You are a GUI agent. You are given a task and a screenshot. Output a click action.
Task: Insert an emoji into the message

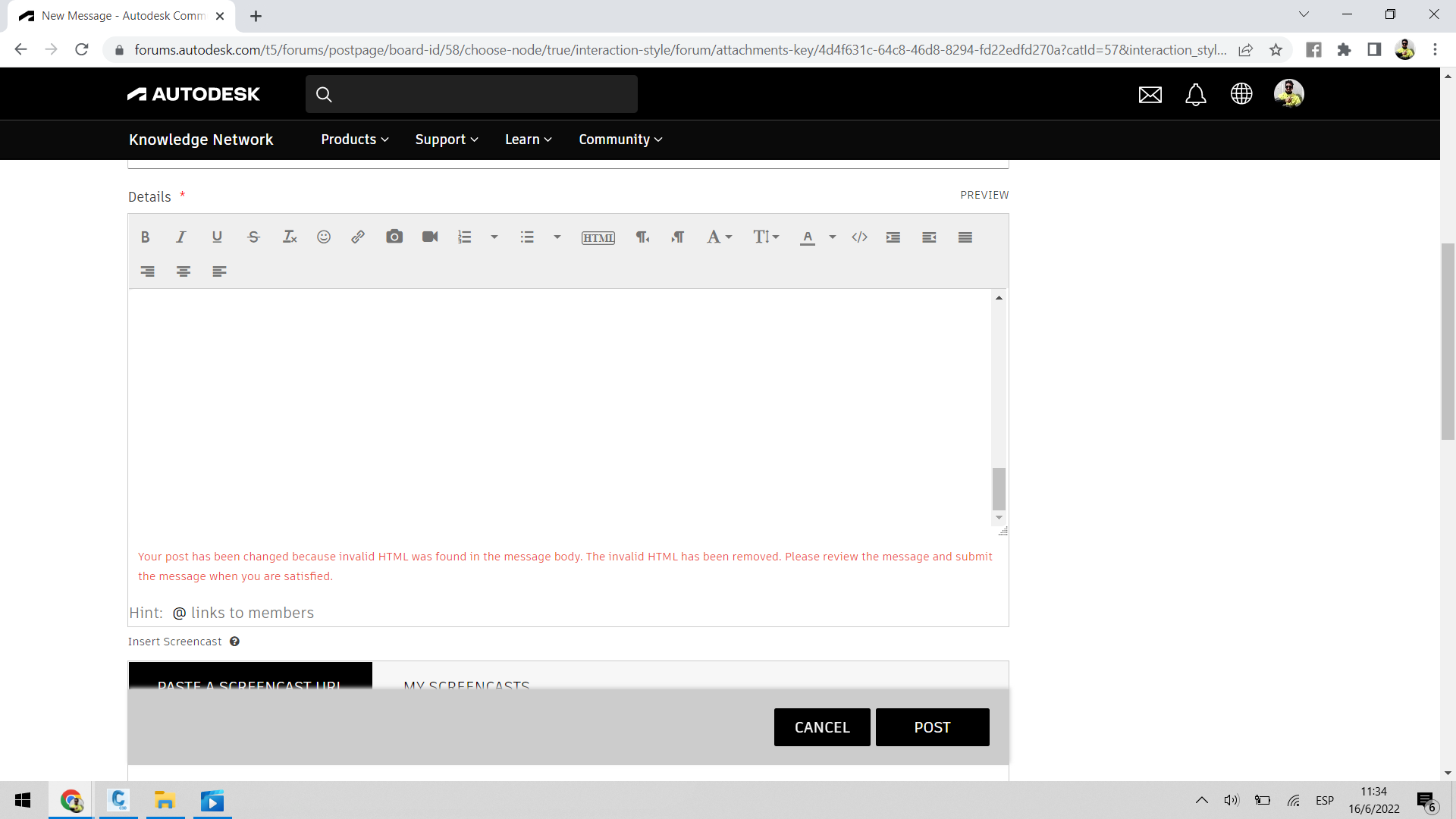[323, 237]
